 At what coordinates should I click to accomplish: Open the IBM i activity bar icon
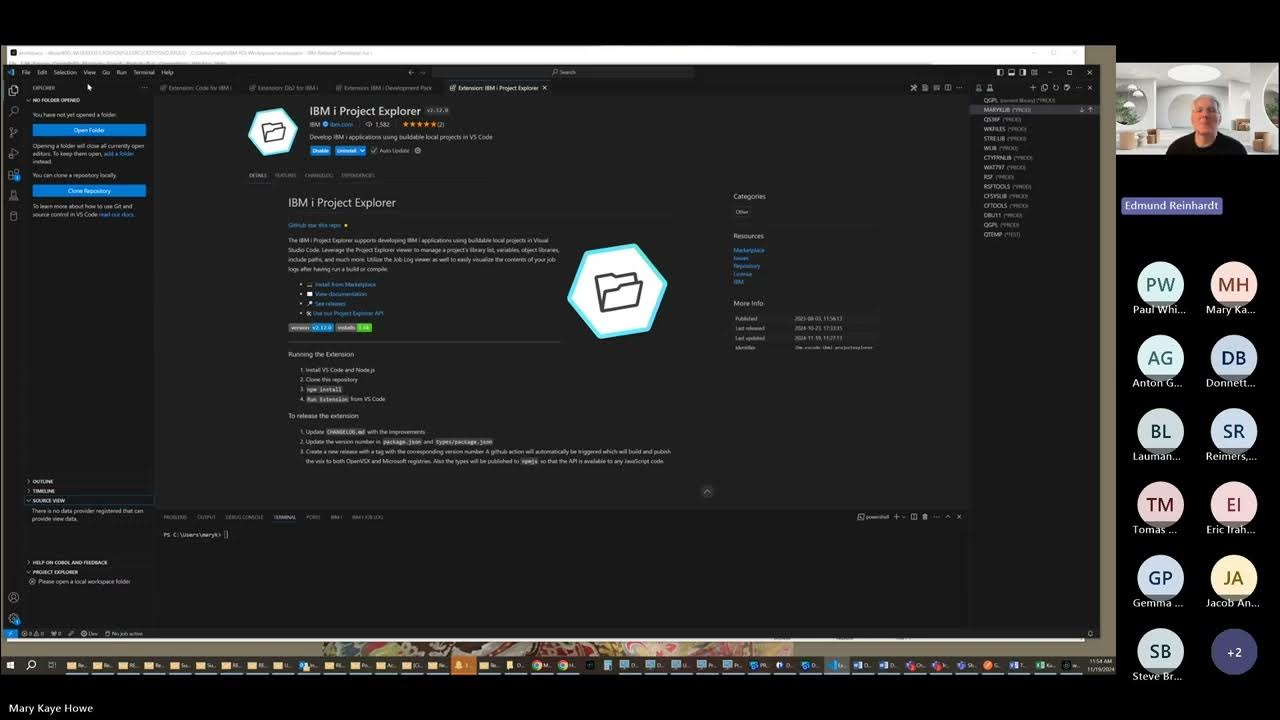(13, 195)
